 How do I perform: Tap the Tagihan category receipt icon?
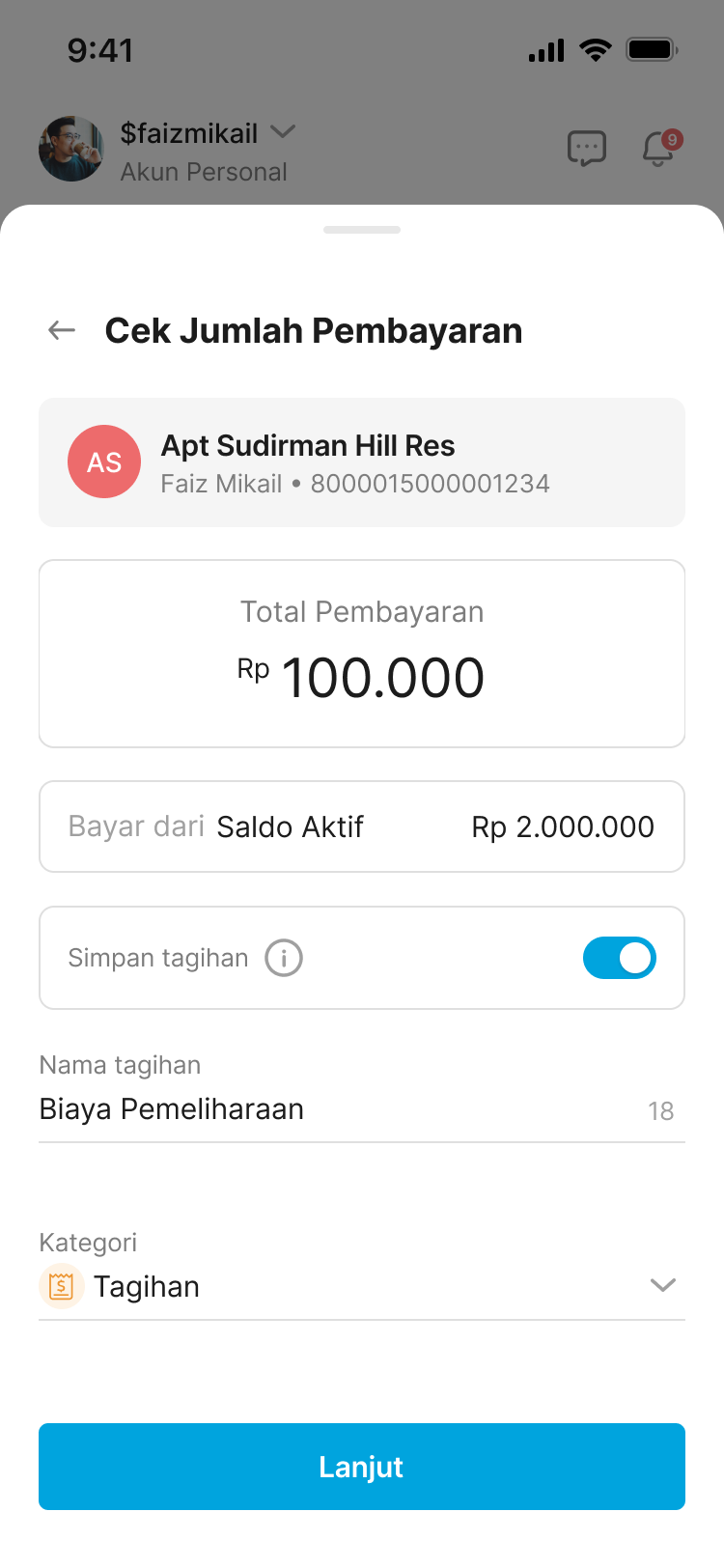click(61, 1286)
